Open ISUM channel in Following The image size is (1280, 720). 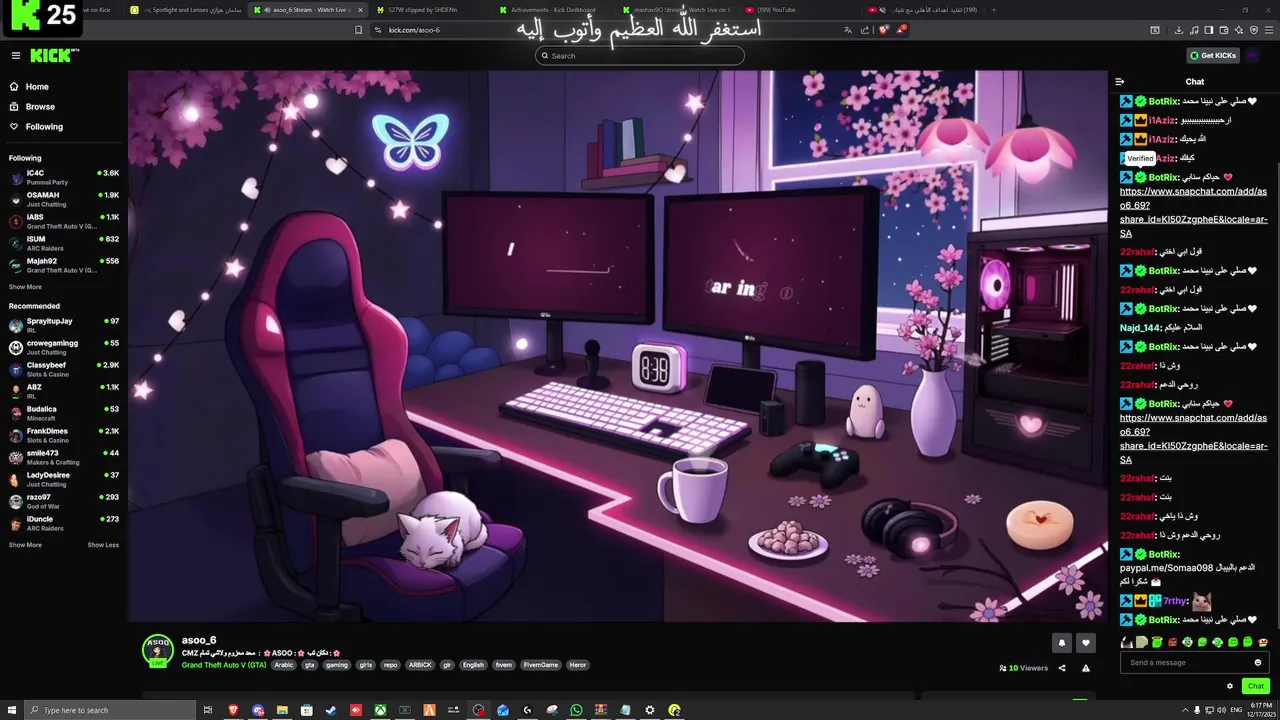click(64, 243)
